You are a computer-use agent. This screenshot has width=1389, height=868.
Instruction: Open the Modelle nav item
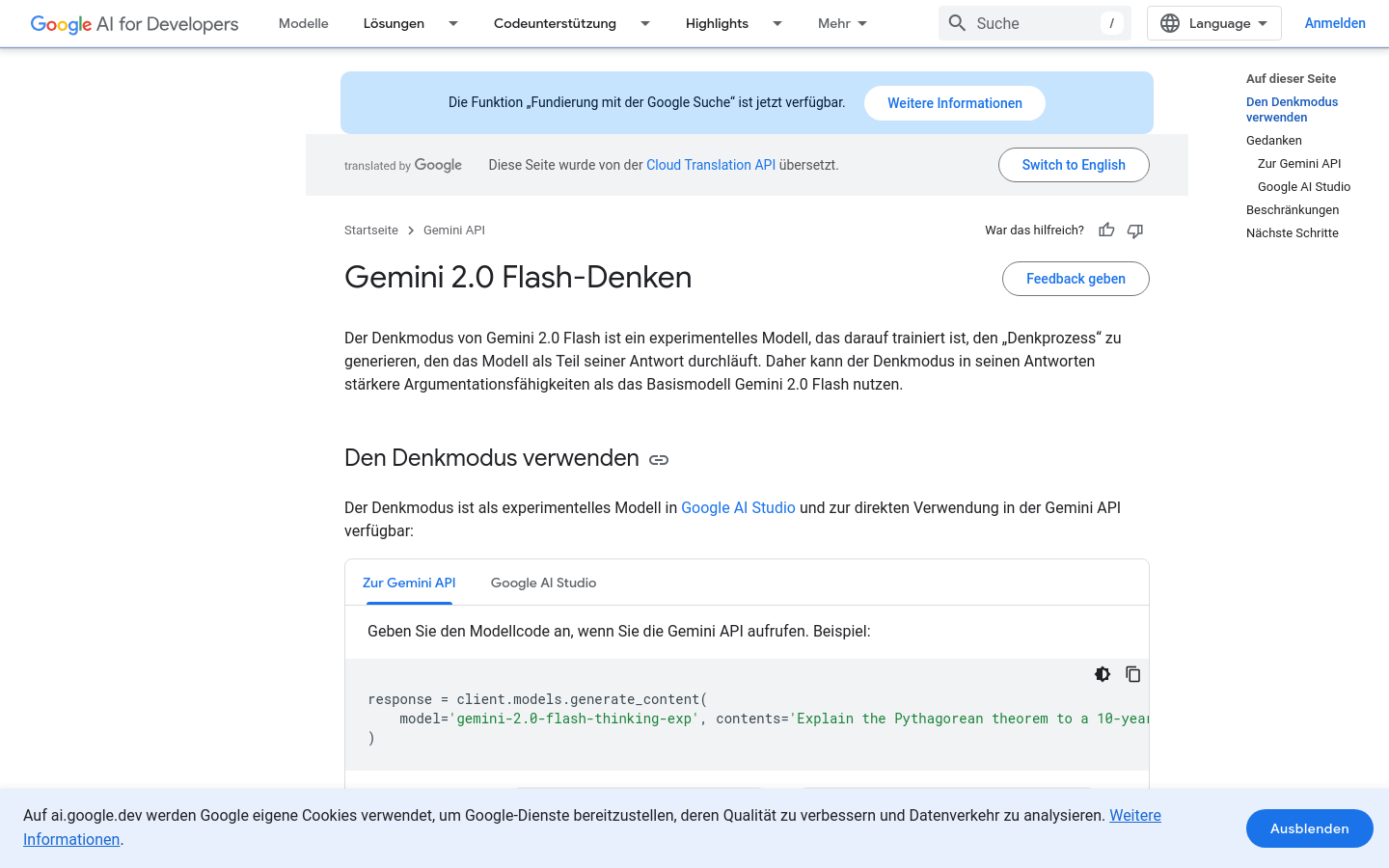[x=304, y=23]
